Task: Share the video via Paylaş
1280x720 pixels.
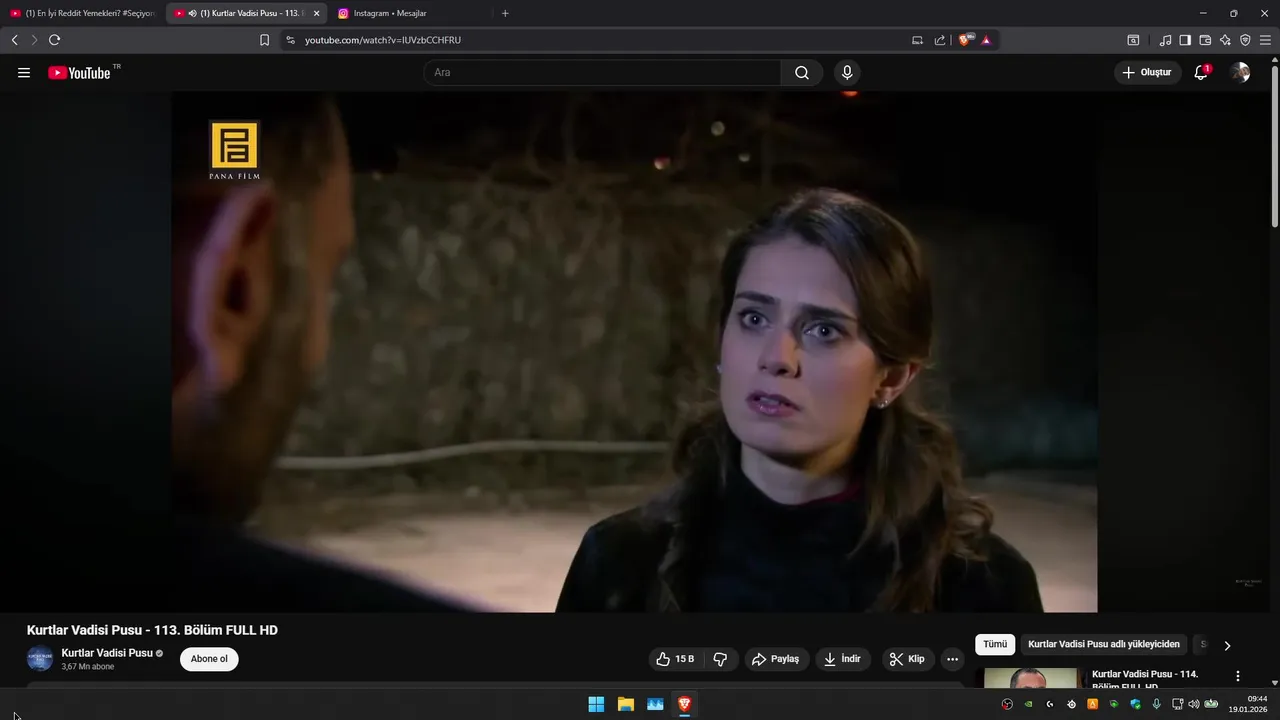Action: 776,659
